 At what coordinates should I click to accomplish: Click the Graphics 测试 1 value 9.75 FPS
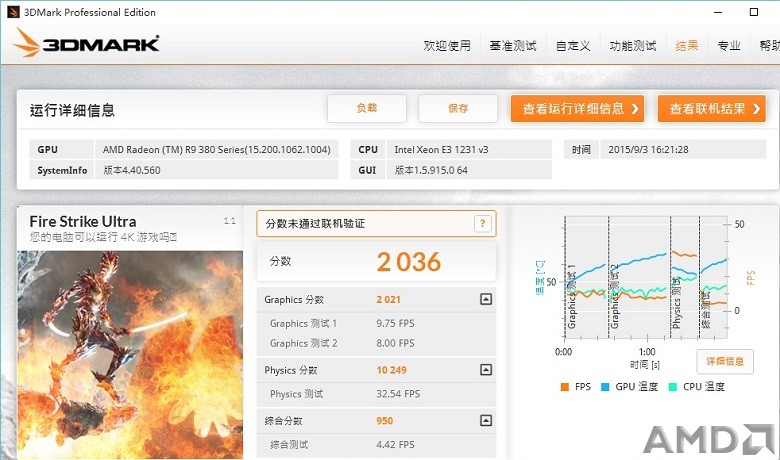[x=395, y=323]
